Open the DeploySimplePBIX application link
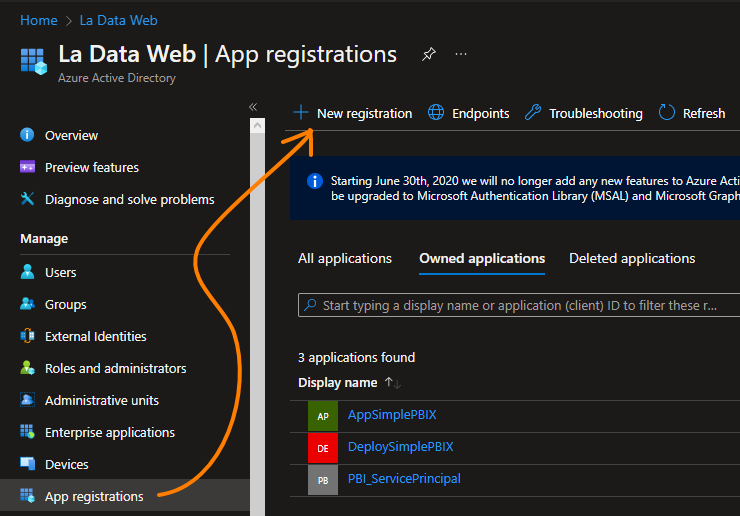 400,447
